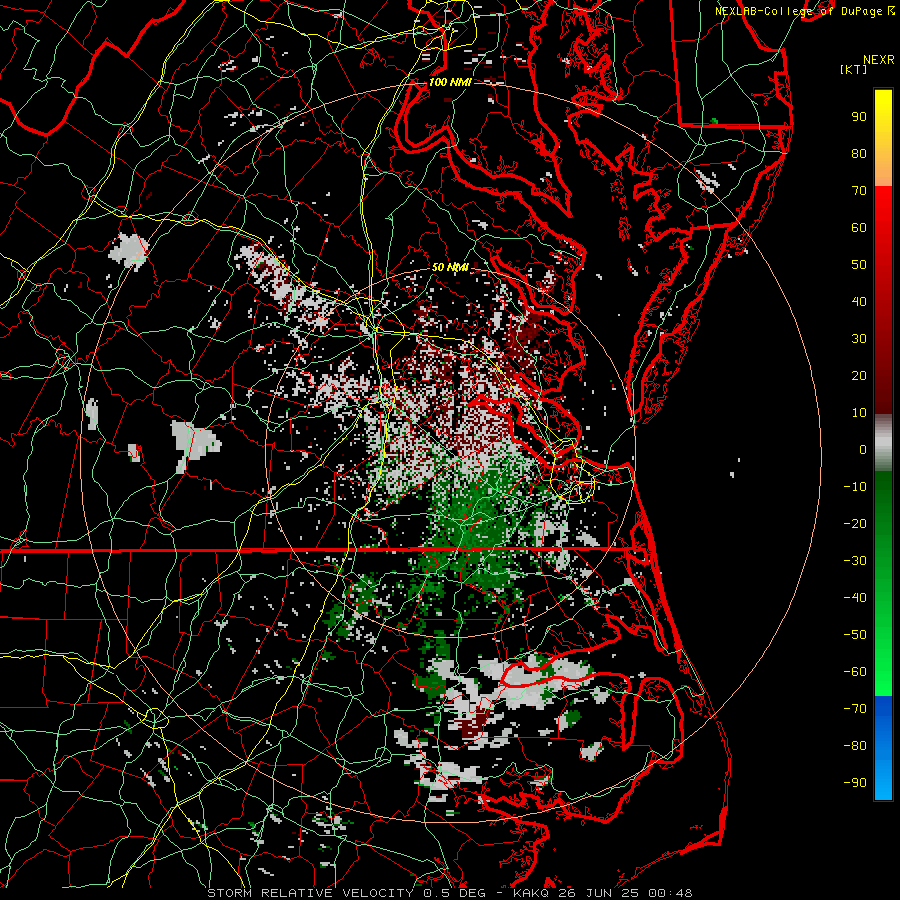Image resolution: width=900 pixels, height=900 pixels.
Task: Select the 30 label on the velocity scale
Action: click(859, 339)
